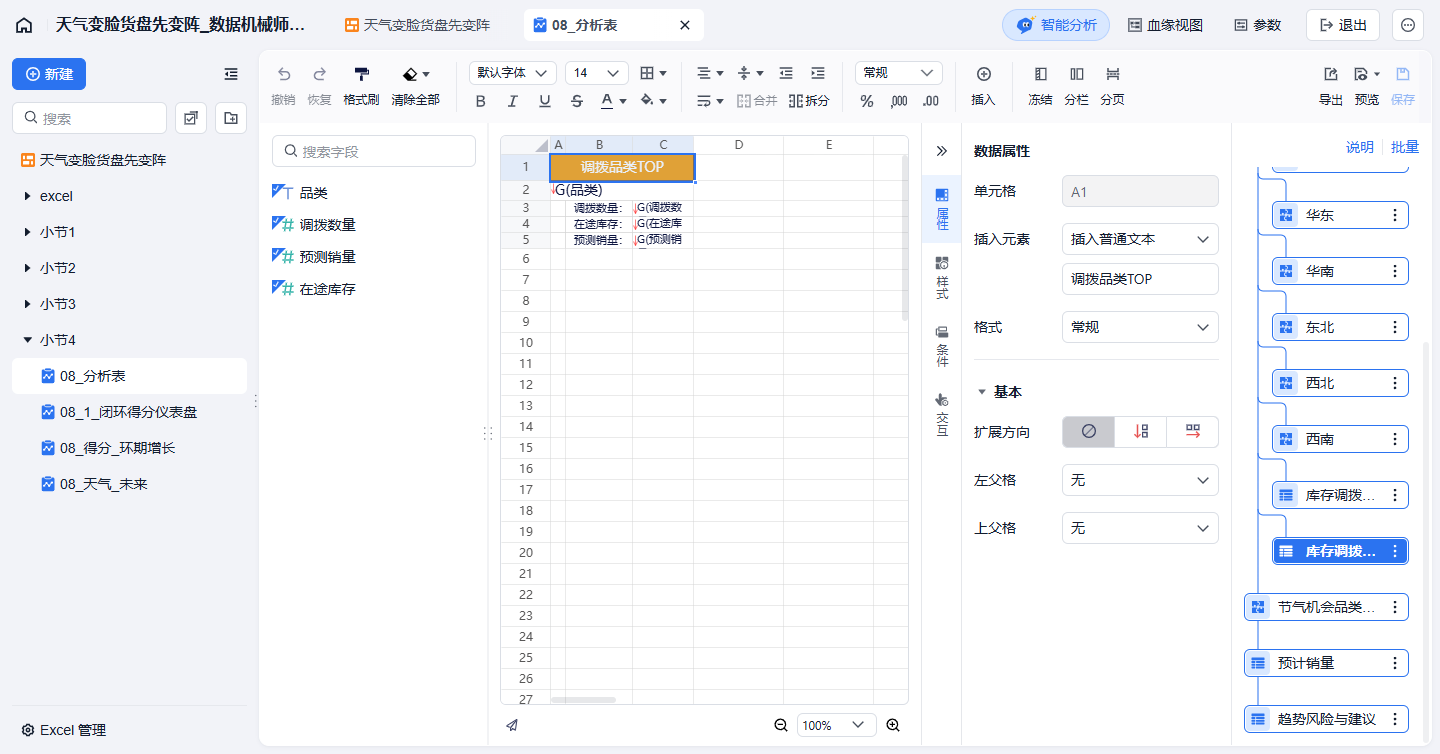The width and height of the screenshot is (1440, 754).
Task: Switch to the 样式 style tab
Action: (941, 278)
